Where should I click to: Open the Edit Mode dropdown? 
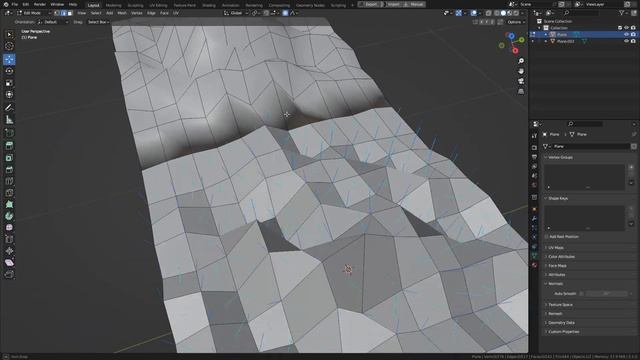(x=34, y=13)
